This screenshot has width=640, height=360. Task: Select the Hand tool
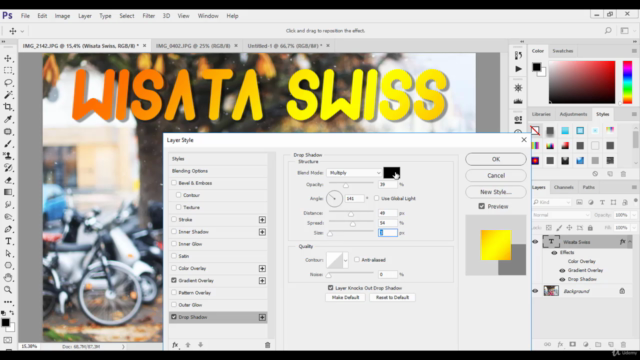(x=8, y=278)
